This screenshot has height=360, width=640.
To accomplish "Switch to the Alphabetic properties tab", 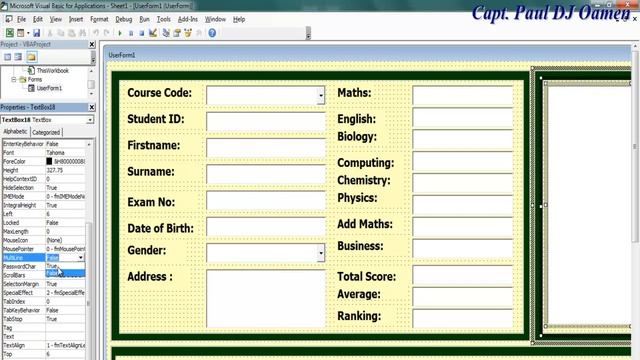I will pos(16,132).
